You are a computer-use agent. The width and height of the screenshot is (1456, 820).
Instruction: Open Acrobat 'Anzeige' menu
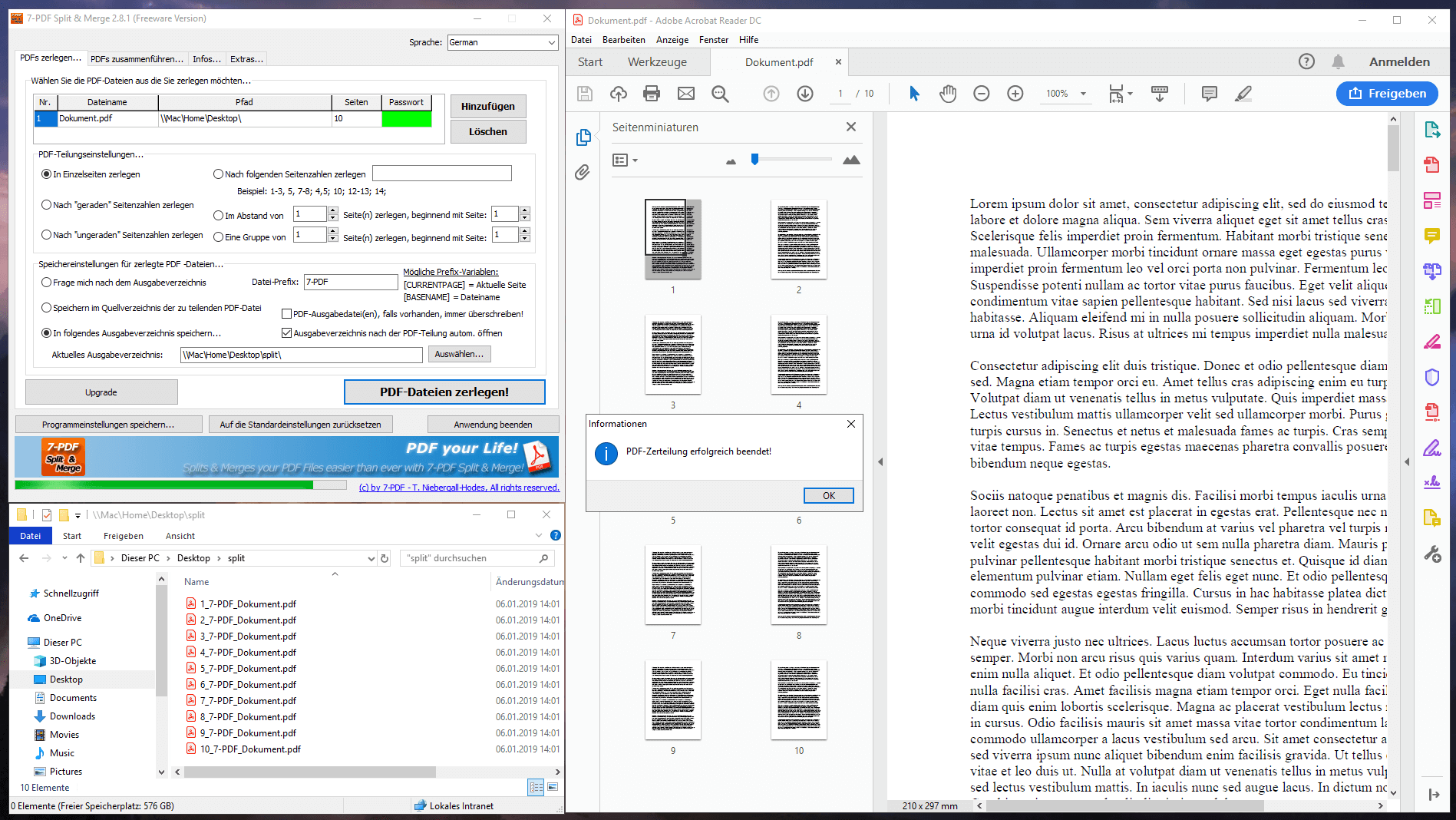click(672, 40)
